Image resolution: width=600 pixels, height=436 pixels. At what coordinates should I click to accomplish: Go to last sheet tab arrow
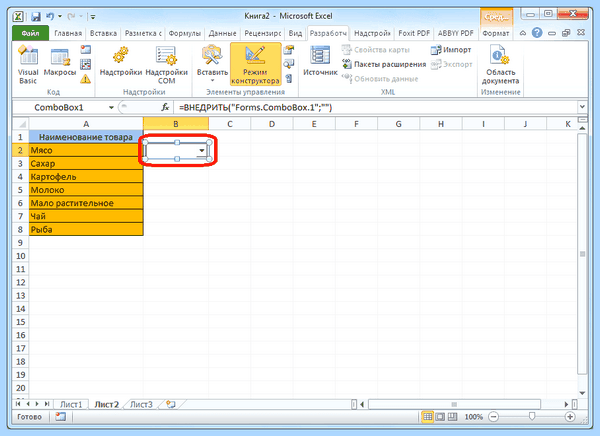tap(47, 404)
